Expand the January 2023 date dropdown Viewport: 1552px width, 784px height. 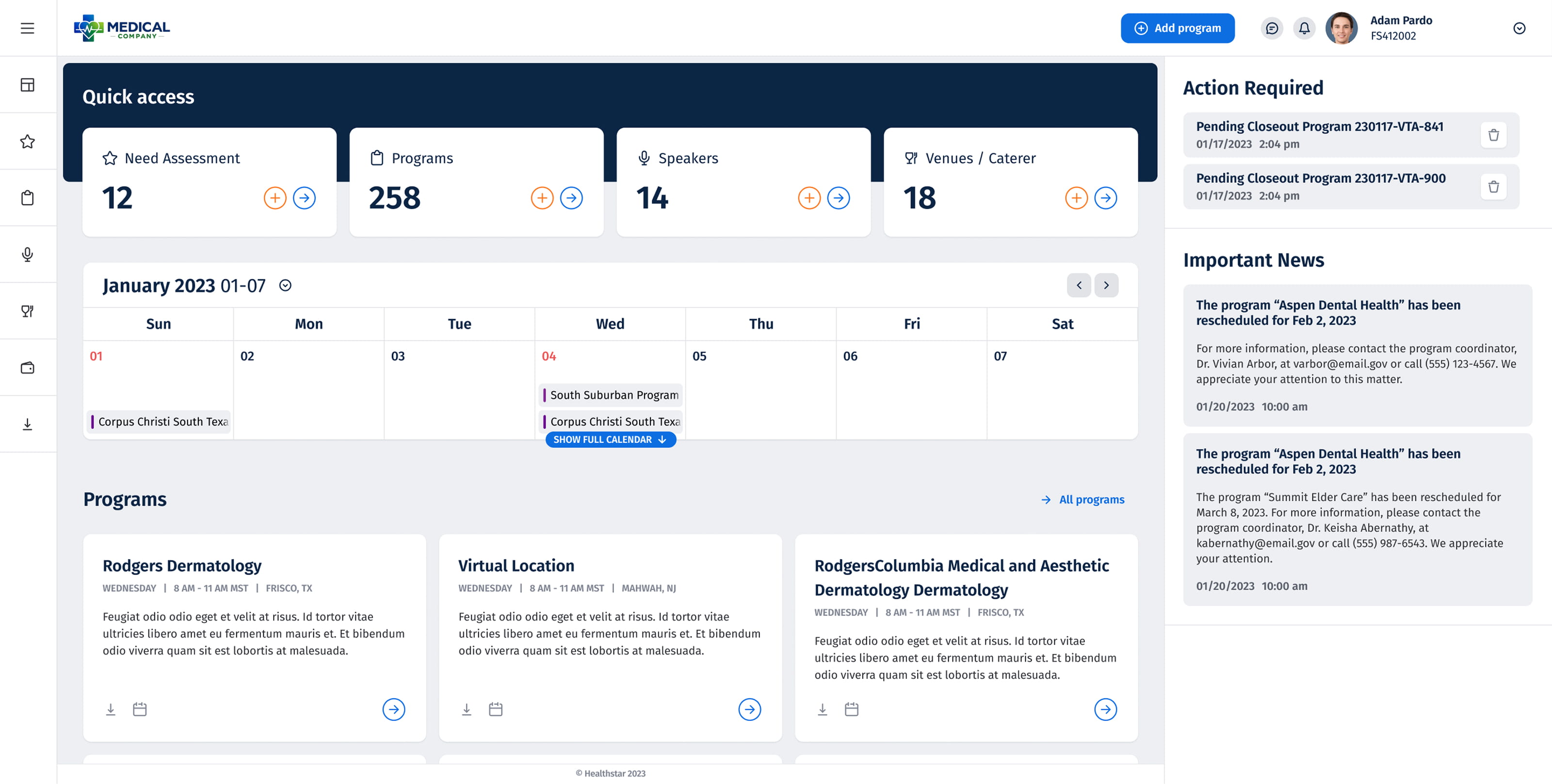click(286, 286)
